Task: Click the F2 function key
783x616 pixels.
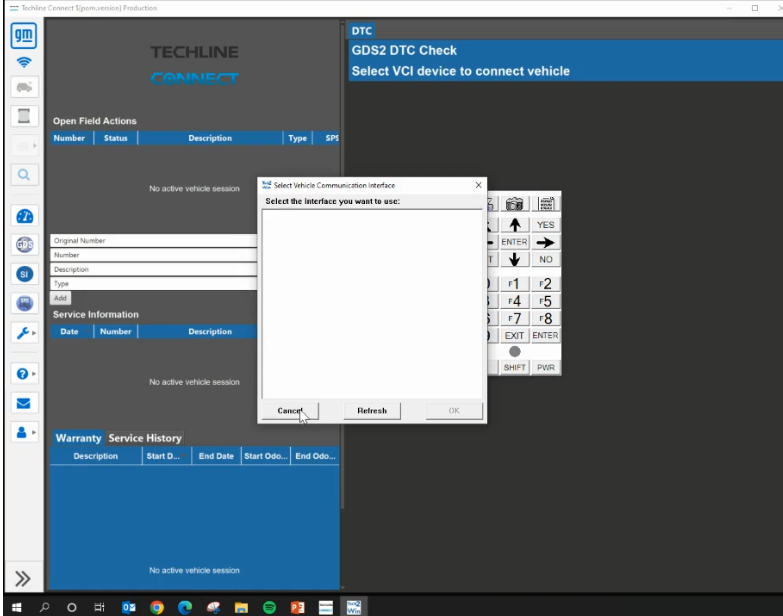Action: (545, 284)
